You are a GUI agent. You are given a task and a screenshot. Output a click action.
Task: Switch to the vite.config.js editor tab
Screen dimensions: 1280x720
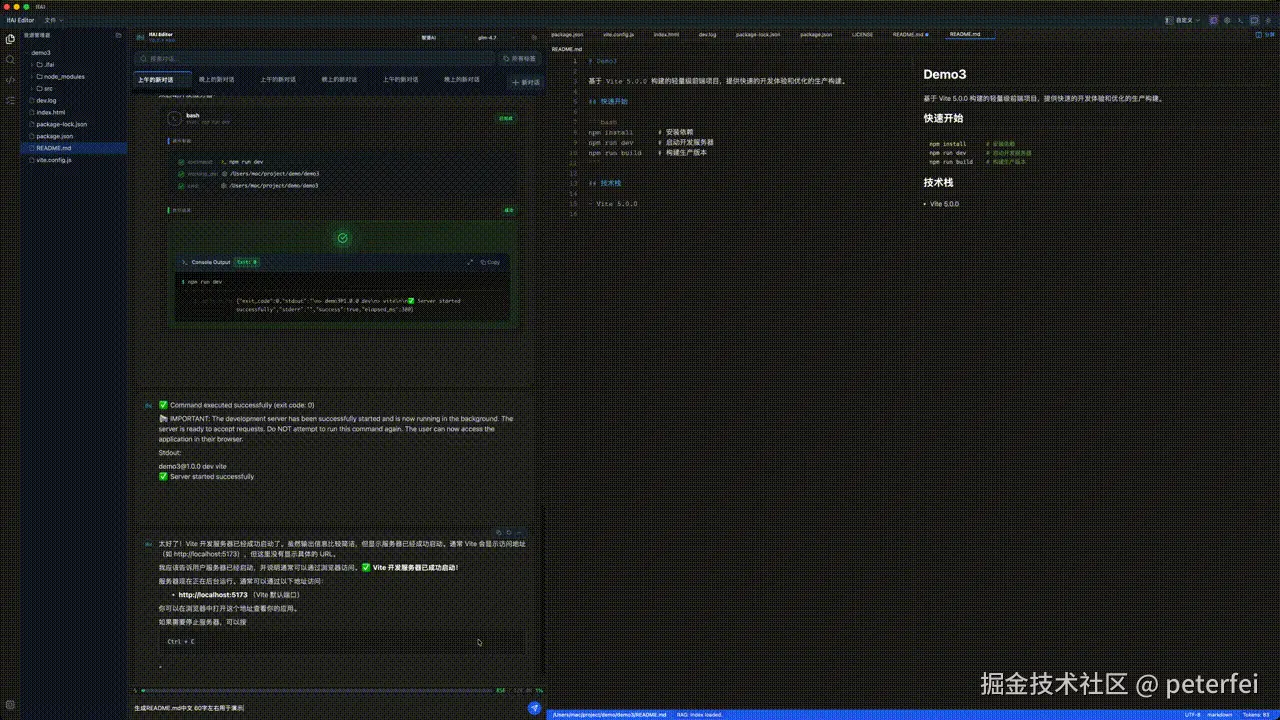(618, 35)
